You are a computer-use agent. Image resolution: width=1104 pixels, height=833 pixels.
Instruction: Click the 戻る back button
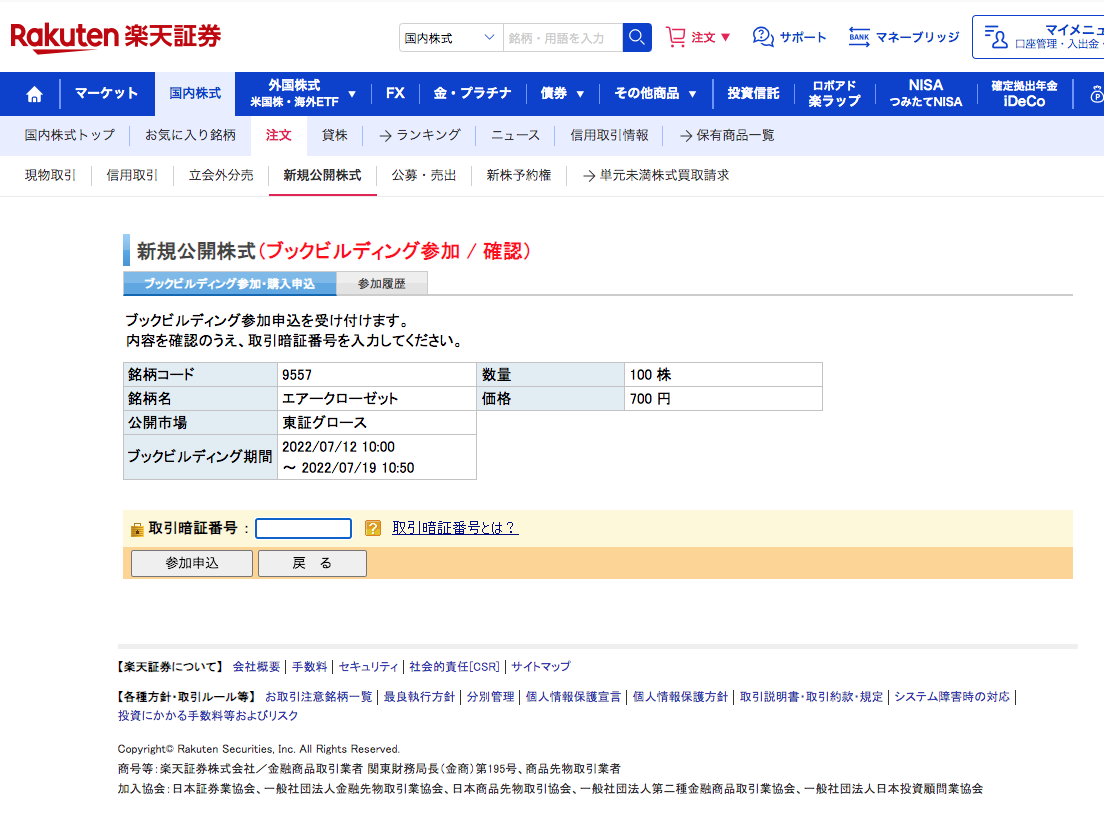point(312,564)
